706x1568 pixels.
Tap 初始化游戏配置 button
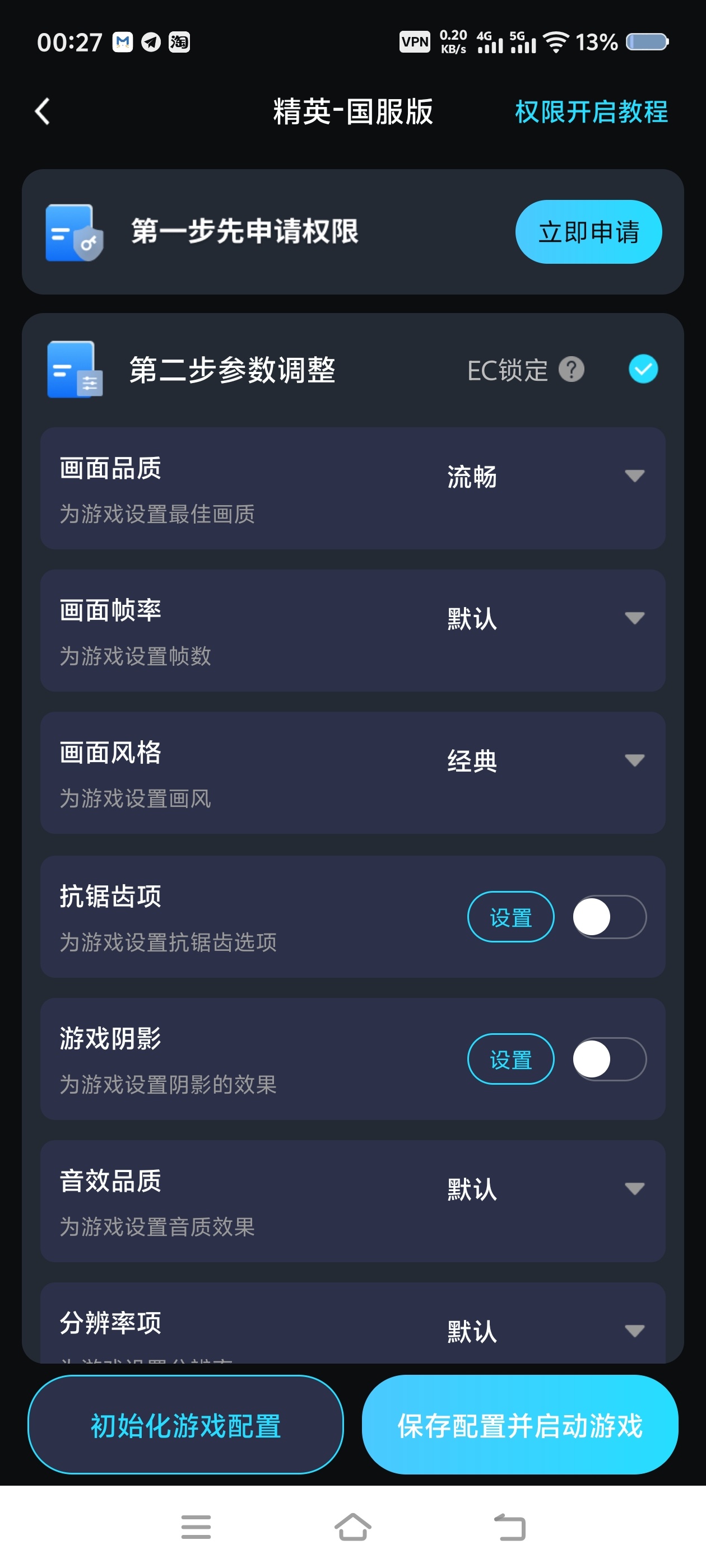coord(186,1424)
